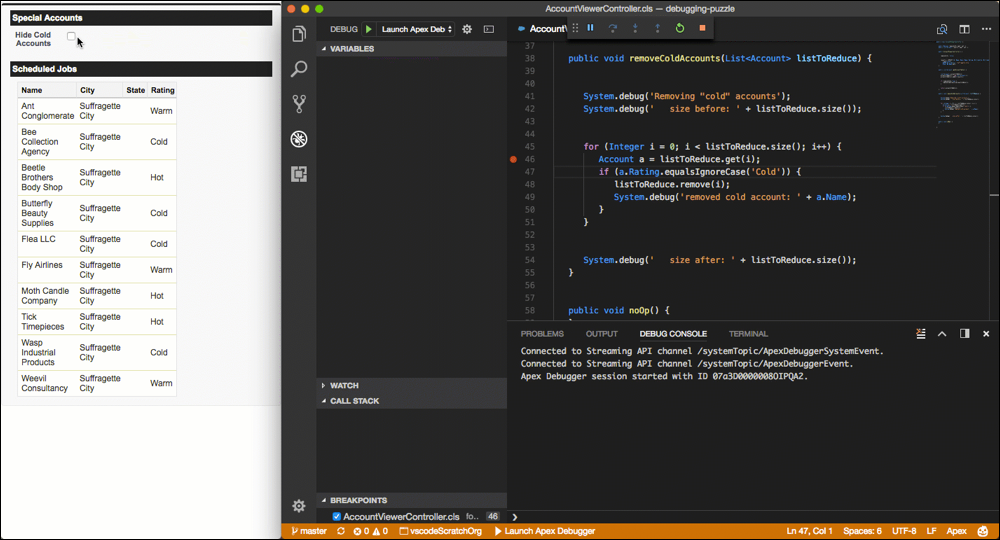Viewport: 1000px width, 540px height.
Task: Click the Apex language mode indicator
Action: click(956, 531)
